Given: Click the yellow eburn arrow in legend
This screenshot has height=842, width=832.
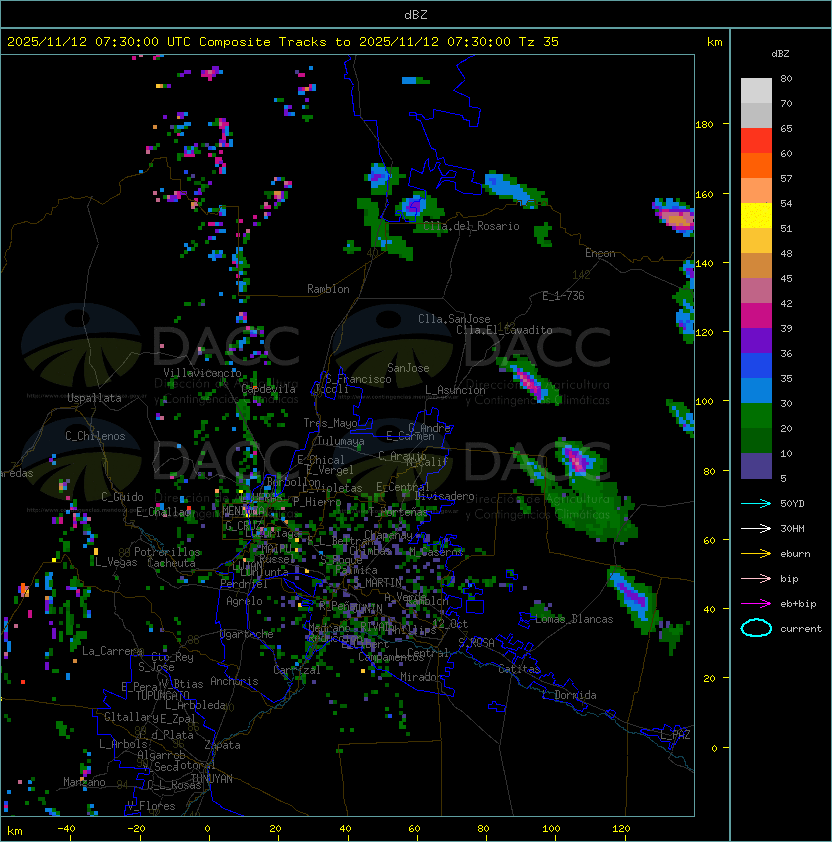Looking at the screenshot, I should (x=756, y=554).
